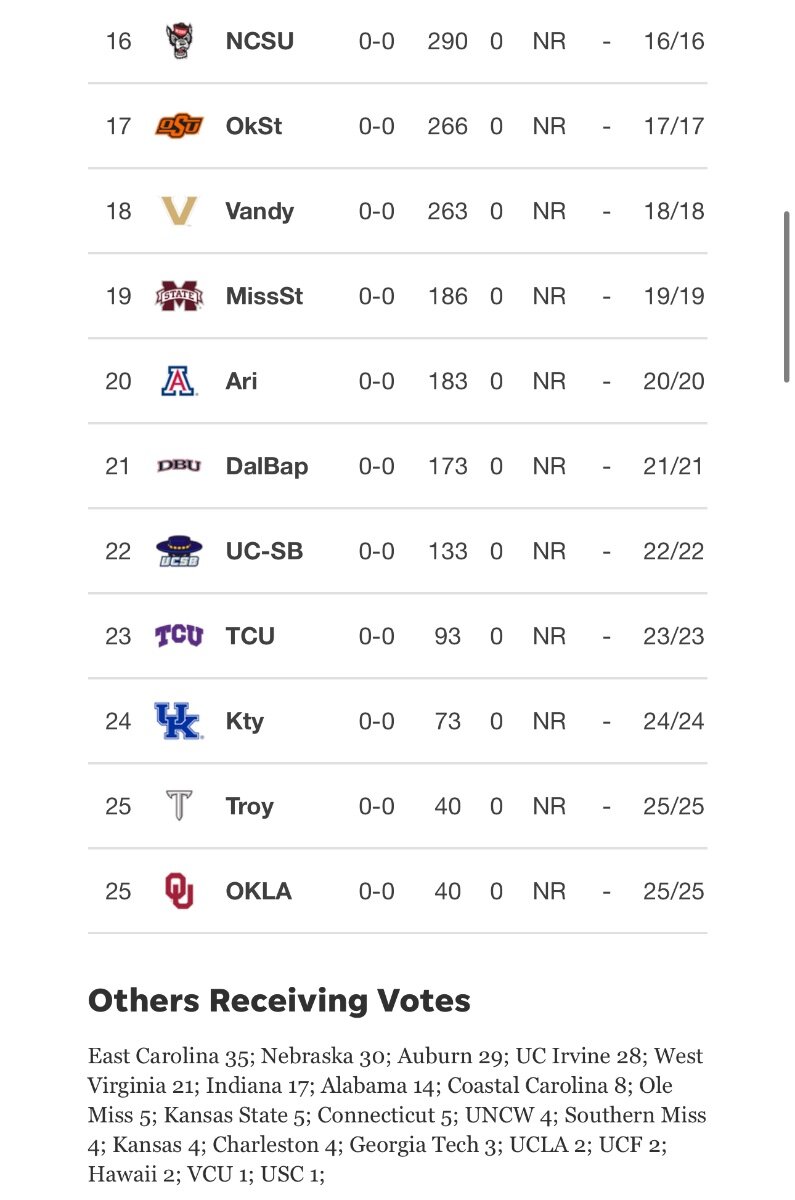This screenshot has height=1200, width=795.
Task: Tap the Mississippi State logo
Action: coord(179,296)
